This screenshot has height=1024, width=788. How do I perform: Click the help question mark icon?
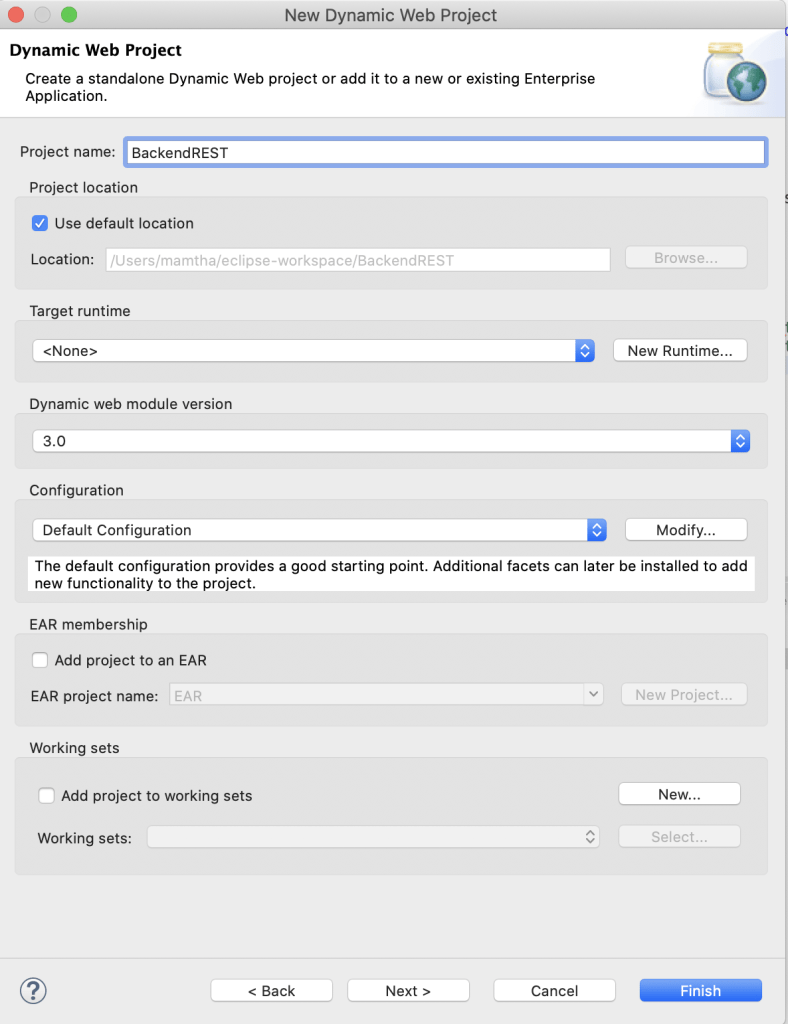coord(33,990)
